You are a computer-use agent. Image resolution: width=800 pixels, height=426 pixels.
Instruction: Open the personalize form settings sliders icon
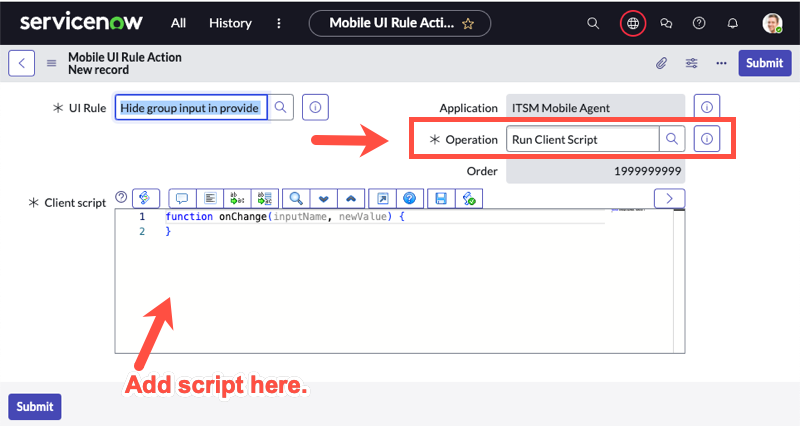pyautogui.click(x=691, y=63)
